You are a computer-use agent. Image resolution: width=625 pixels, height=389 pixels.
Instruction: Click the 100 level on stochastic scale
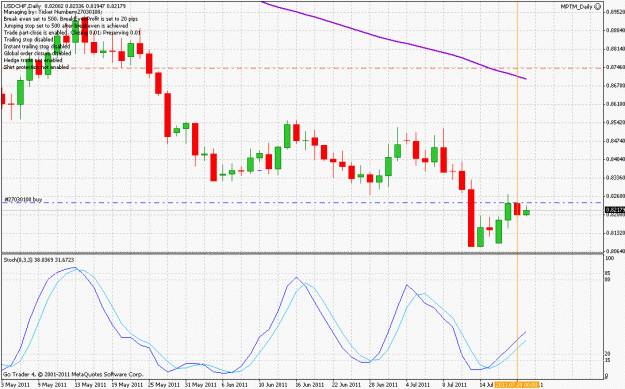coord(609,258)
